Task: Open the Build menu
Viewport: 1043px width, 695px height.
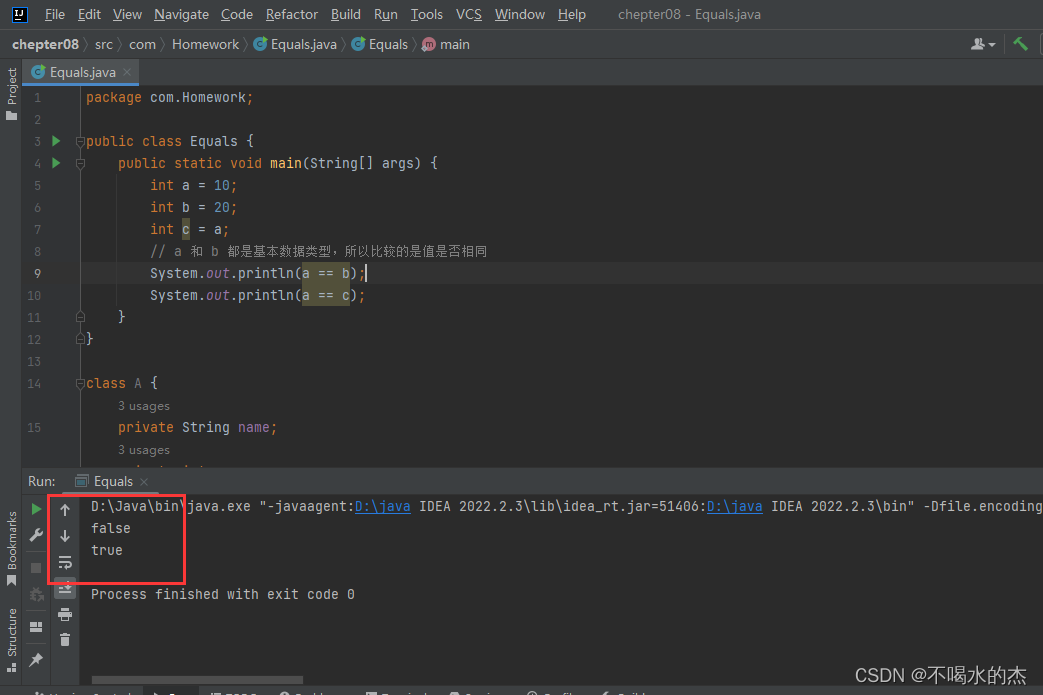Action: pyautogui.click(x=345, y=14)
